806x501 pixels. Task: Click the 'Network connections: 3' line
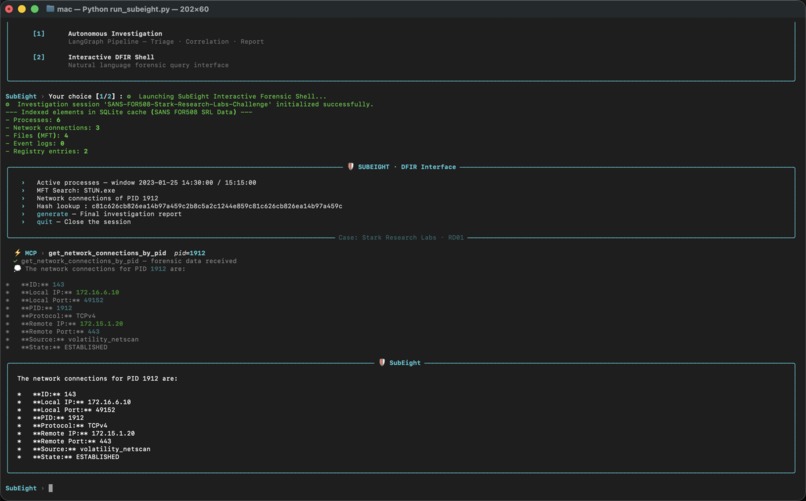[52, 127]
